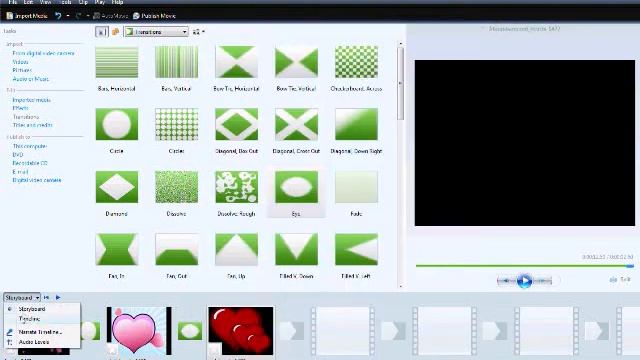Choose Narrate Timeline in popup menu
The height and width of the screenshot is (360, 640).
(40, 332)
